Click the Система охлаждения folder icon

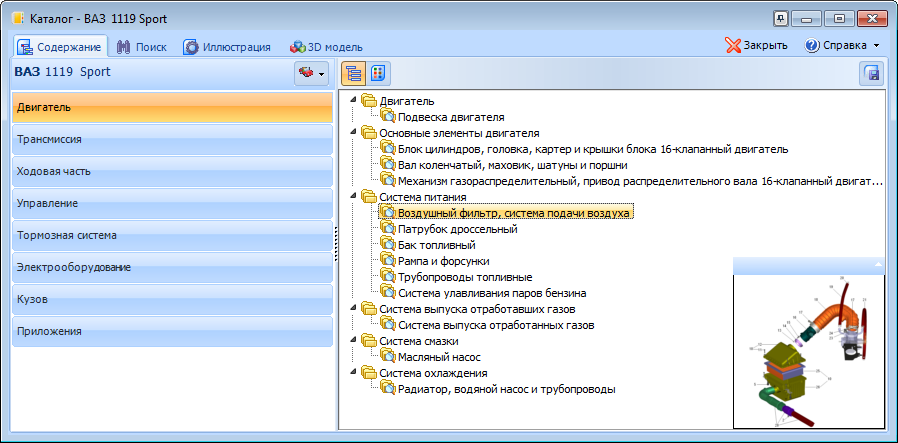[368, 373]
